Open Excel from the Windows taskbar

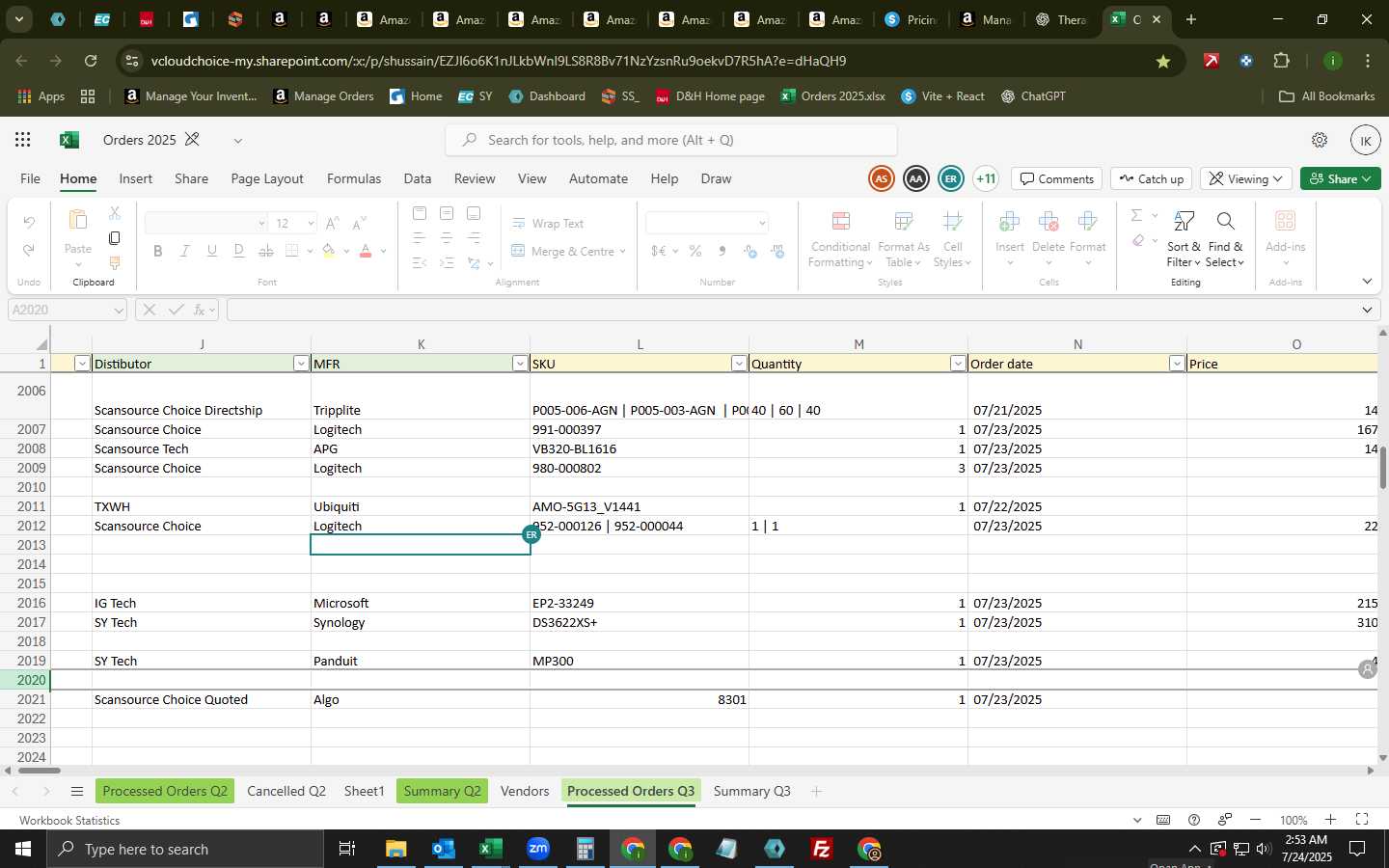click(490, 849)
